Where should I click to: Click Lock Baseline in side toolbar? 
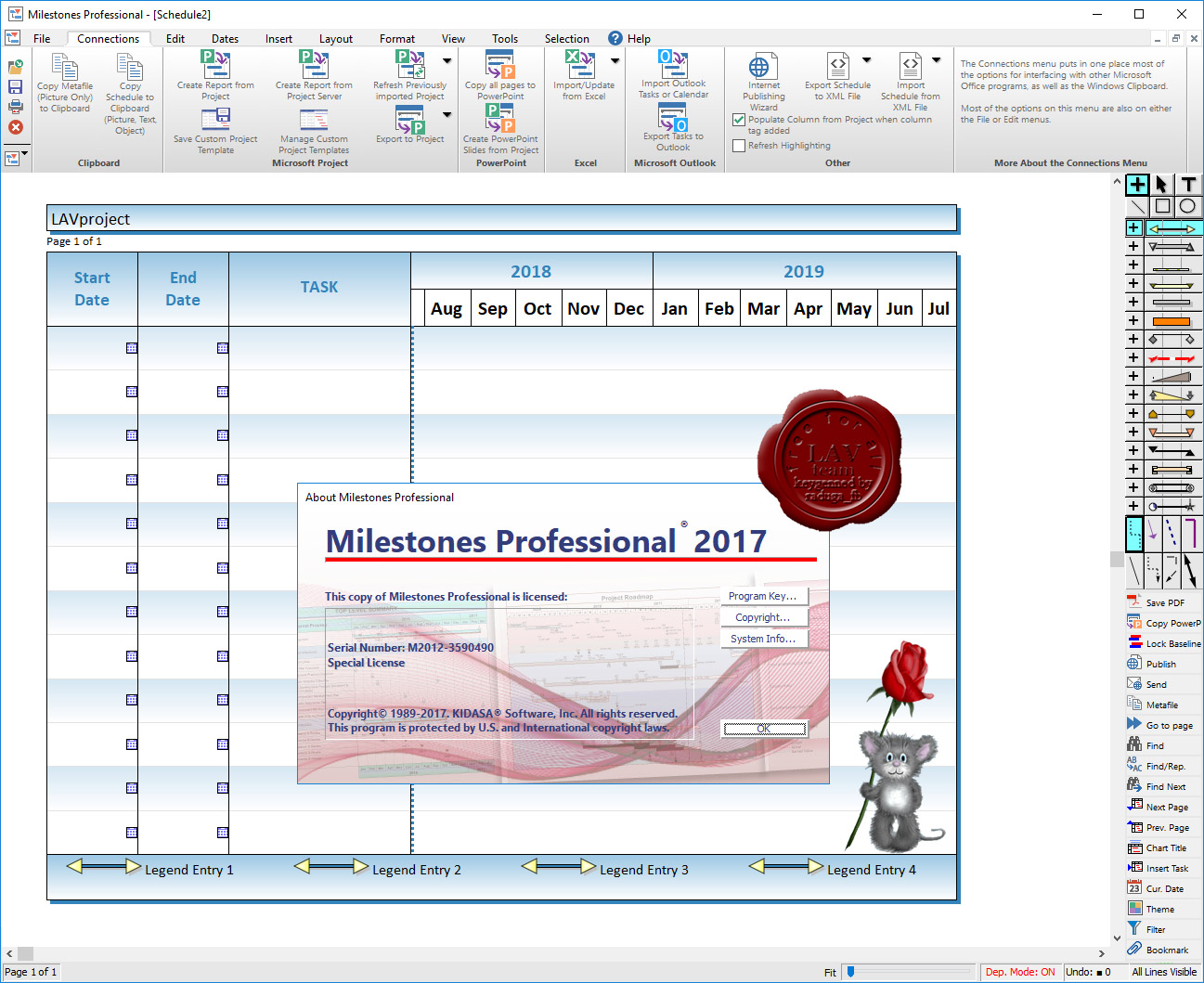coord(1163,643)
